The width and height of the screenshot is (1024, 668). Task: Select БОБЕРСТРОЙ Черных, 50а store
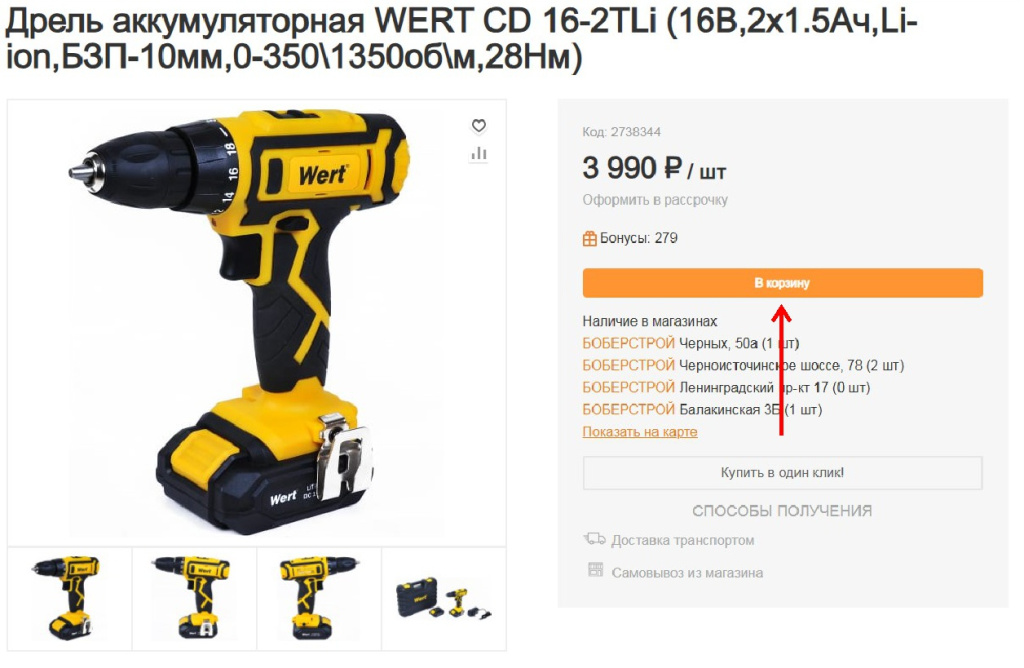coord(691,343)
